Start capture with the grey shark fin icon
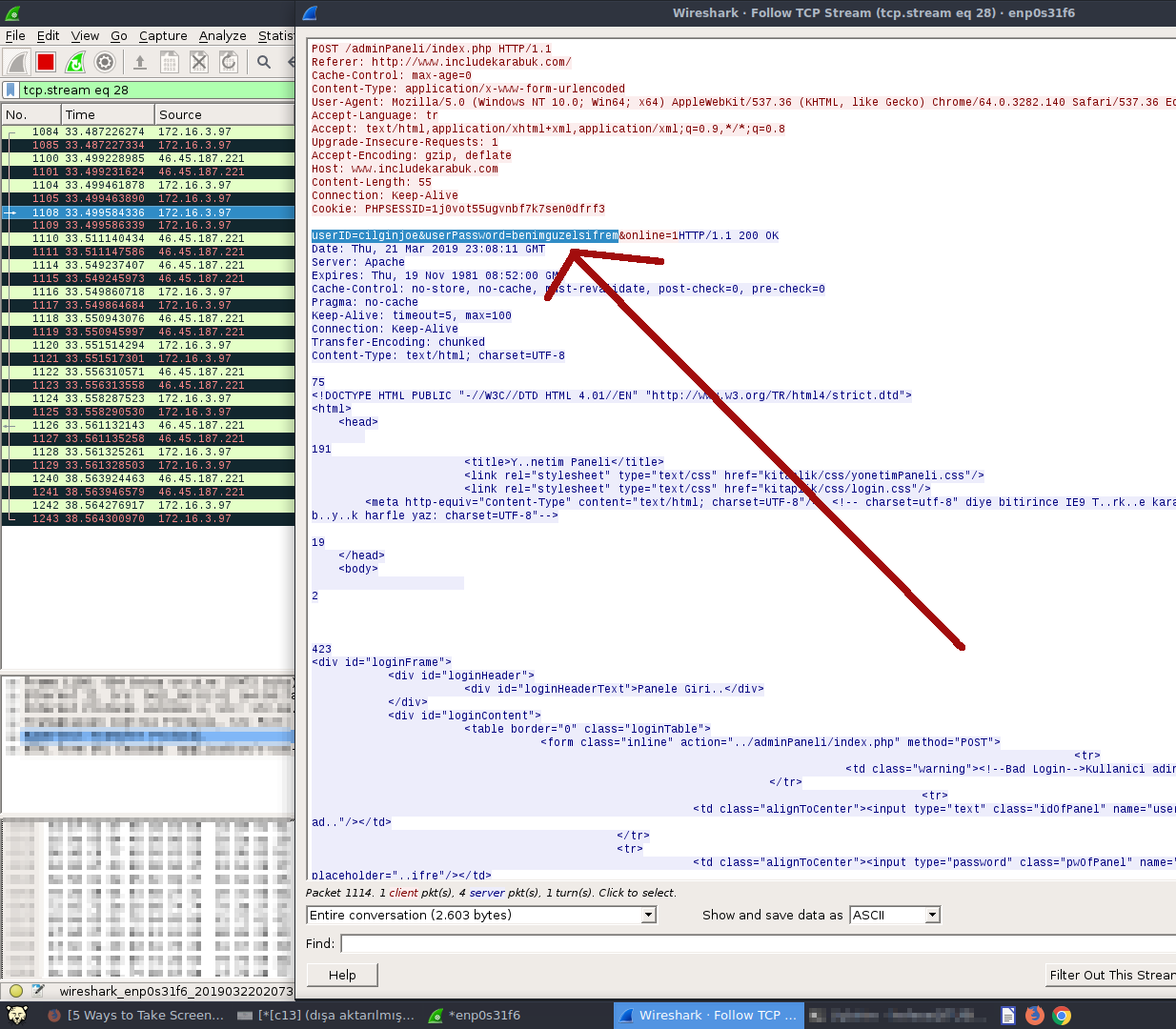Image resolution: width=1176 pixels, height=1029 pixels. [x=16, y=62]
